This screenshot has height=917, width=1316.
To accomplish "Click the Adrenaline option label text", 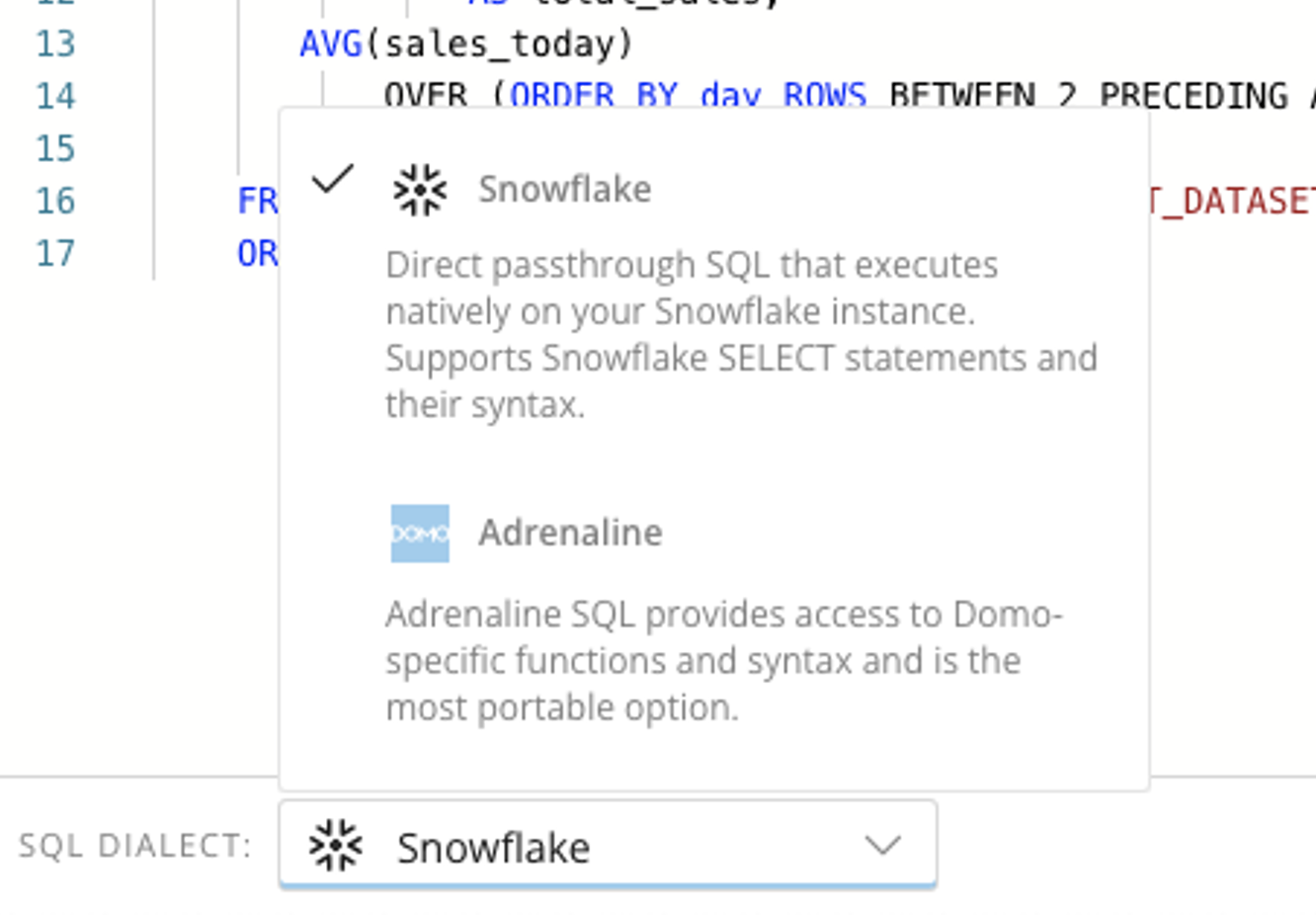I will coord(570,532).
